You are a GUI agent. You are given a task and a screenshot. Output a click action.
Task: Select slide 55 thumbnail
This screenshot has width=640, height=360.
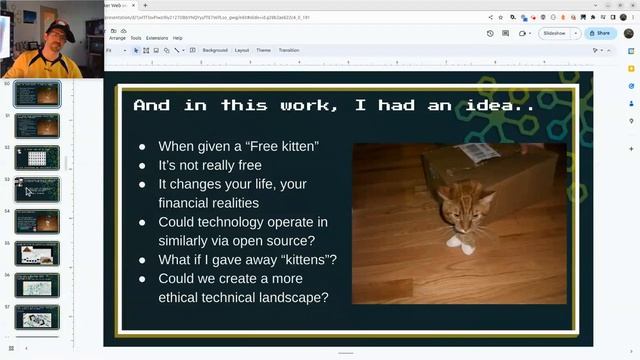pyautogui.click(x=37, y=253)
